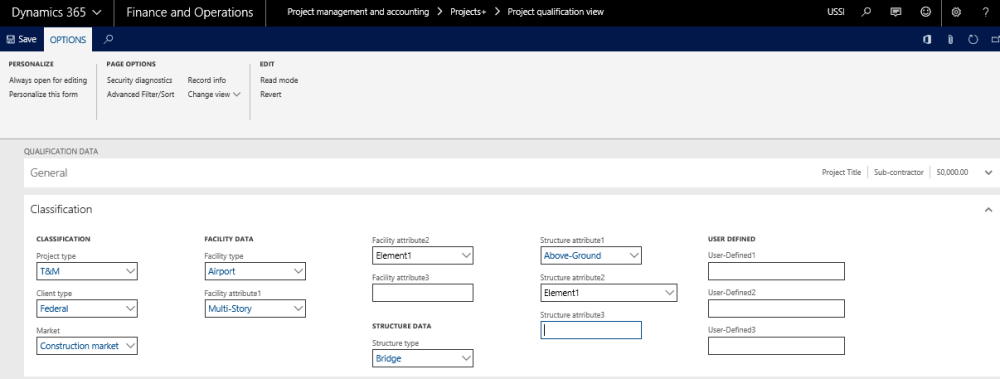
Task: Open the settings gear icon
Action: [x=956, y=12]
